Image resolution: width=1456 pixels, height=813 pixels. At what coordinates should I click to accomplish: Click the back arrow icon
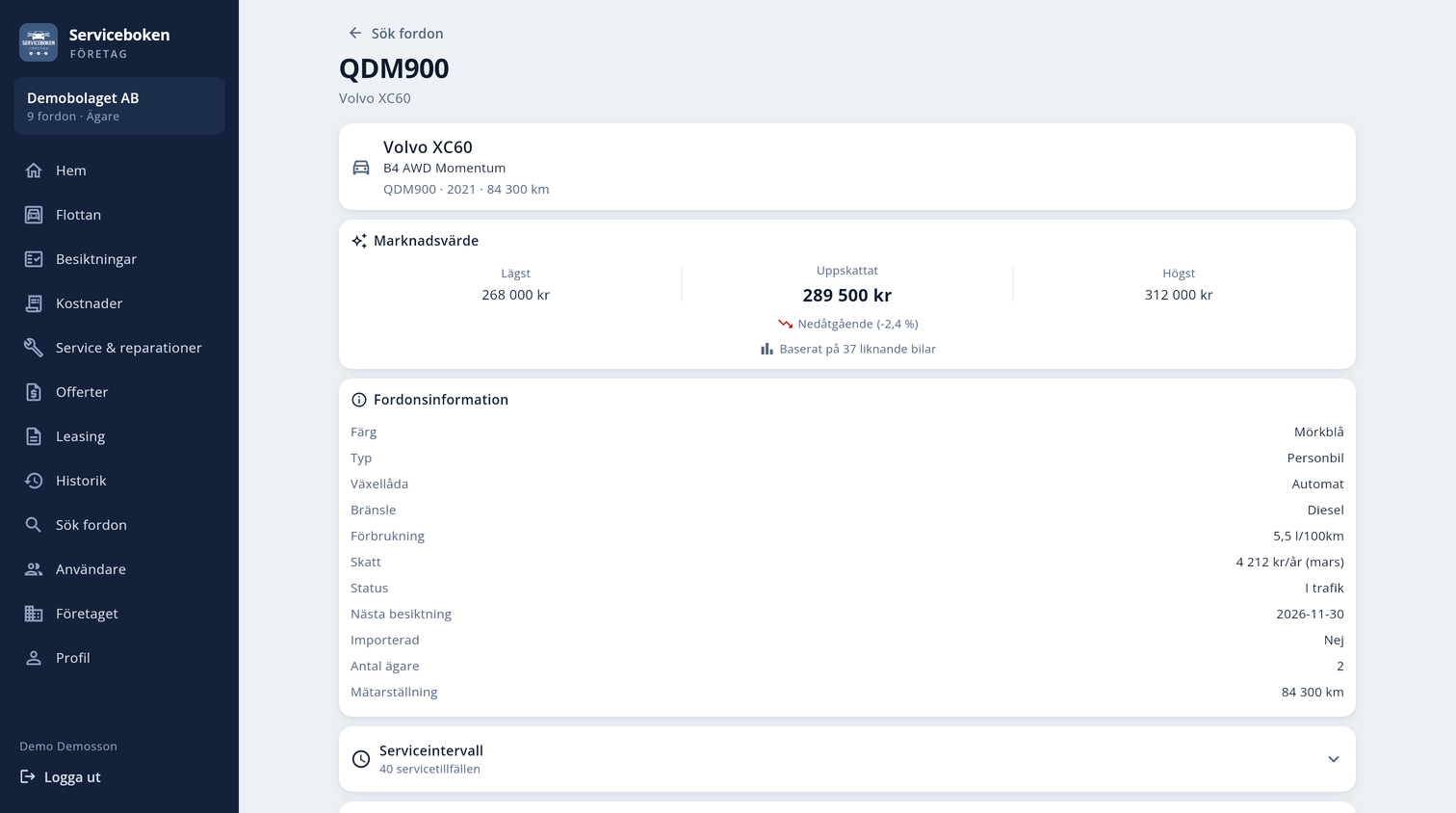click(355, 33)
